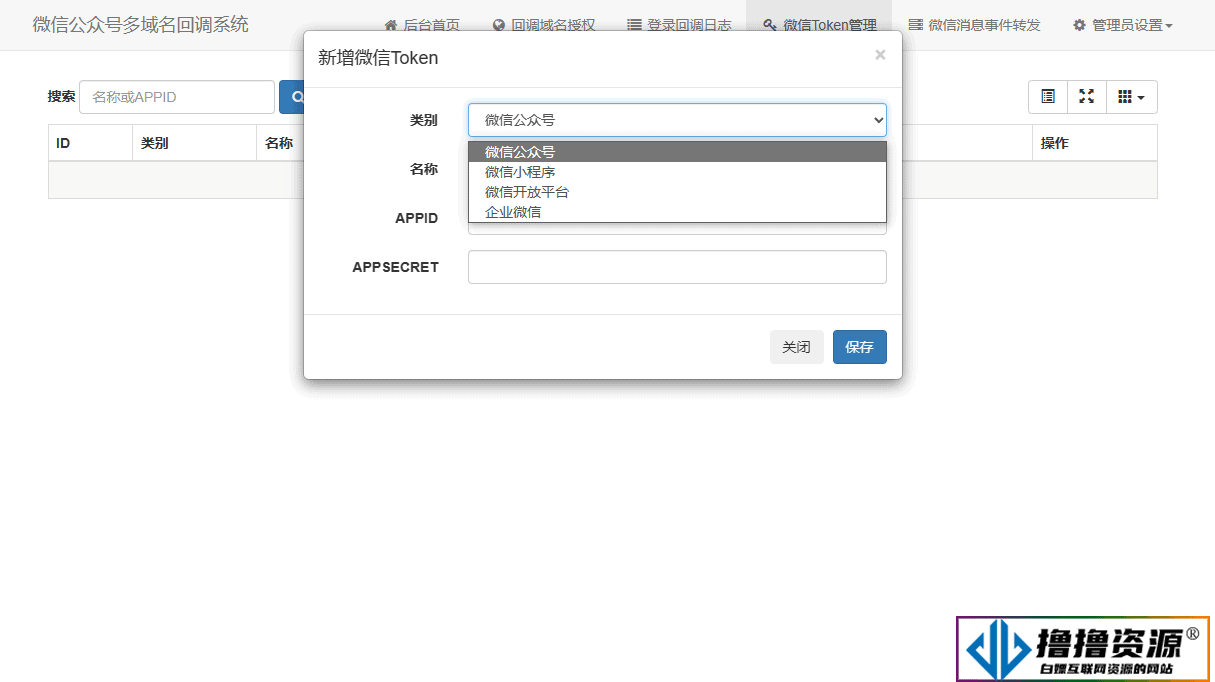
Task: Click 微信公众号多域名回调系统 brand title
Action: (141, 25)
